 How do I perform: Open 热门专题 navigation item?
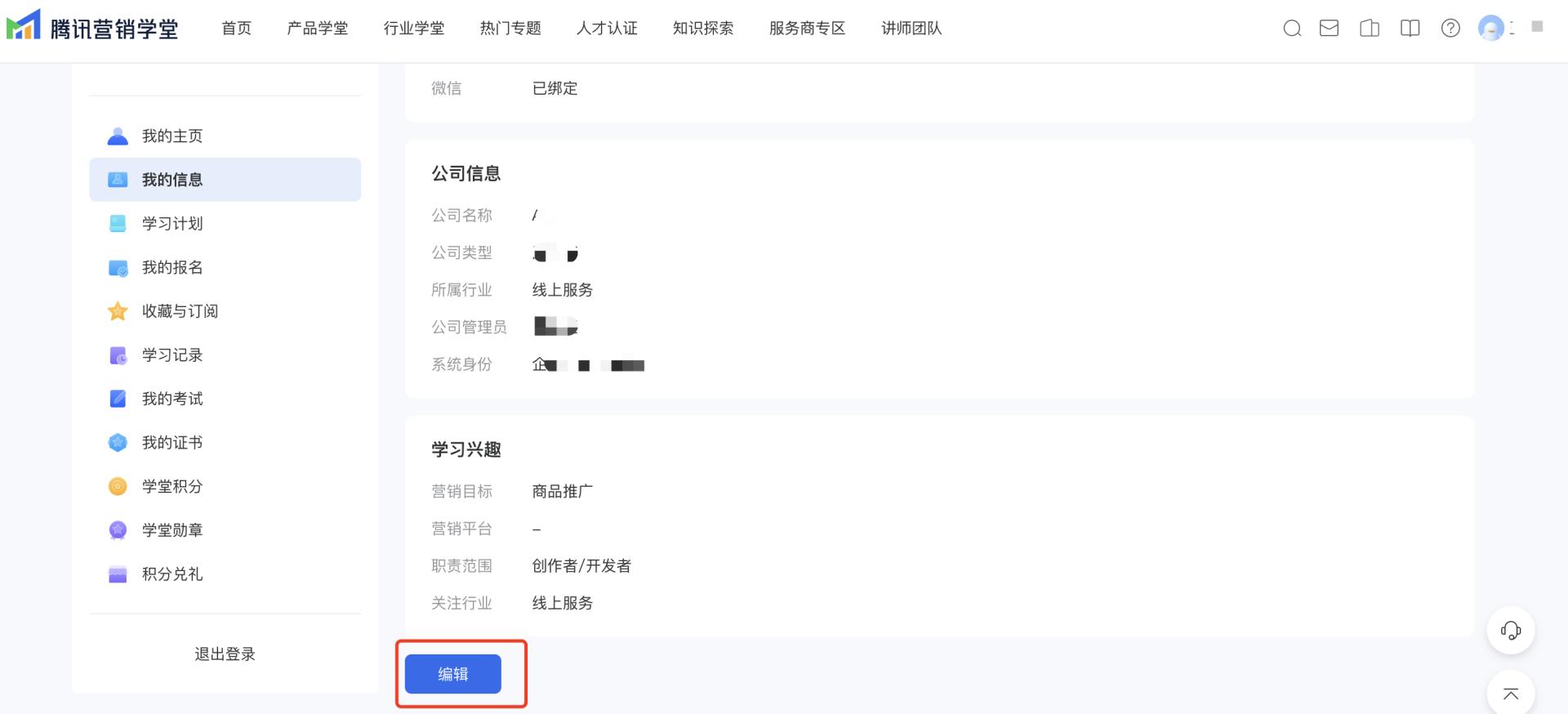pos(510,29)
